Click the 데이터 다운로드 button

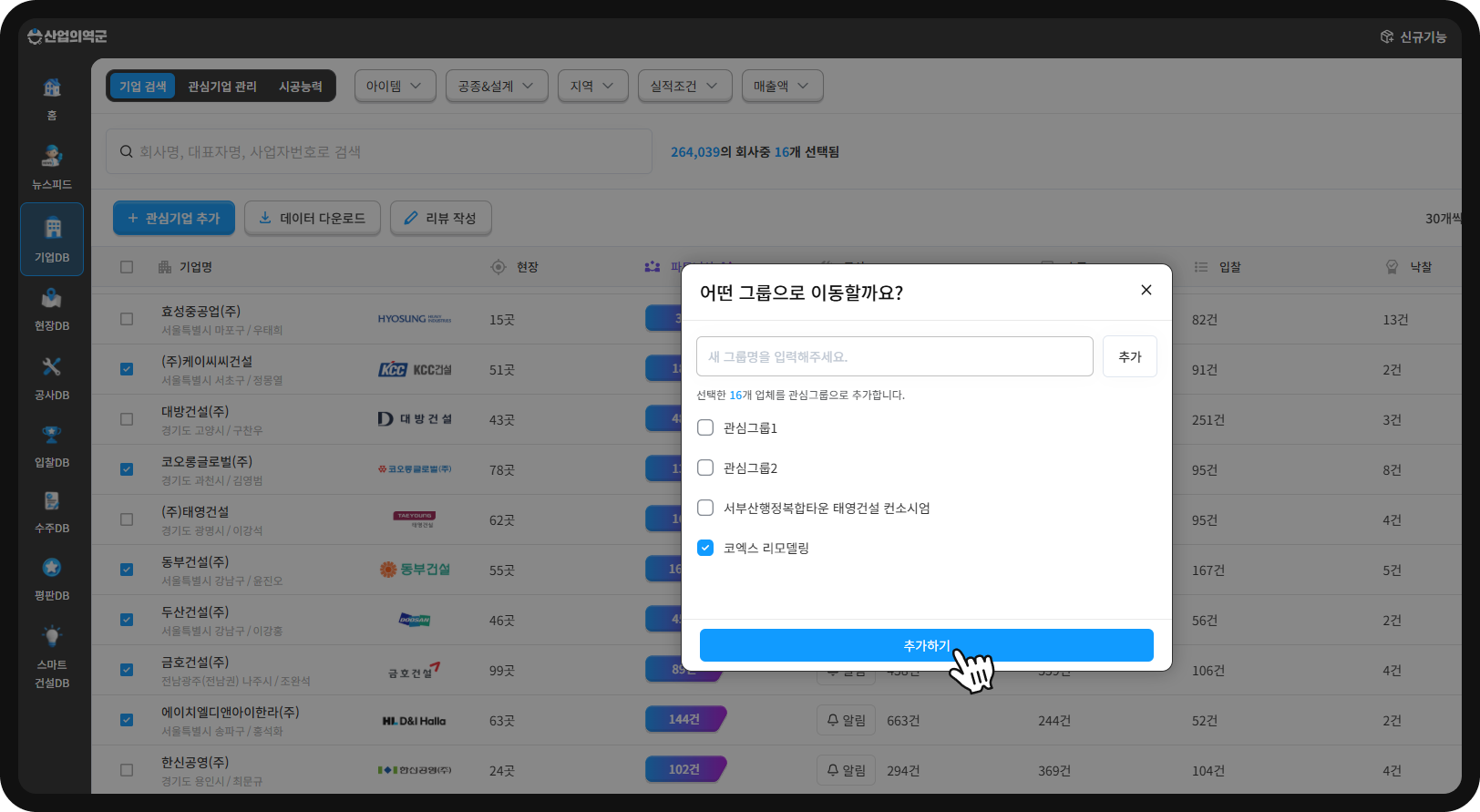[x=313, y=218]
